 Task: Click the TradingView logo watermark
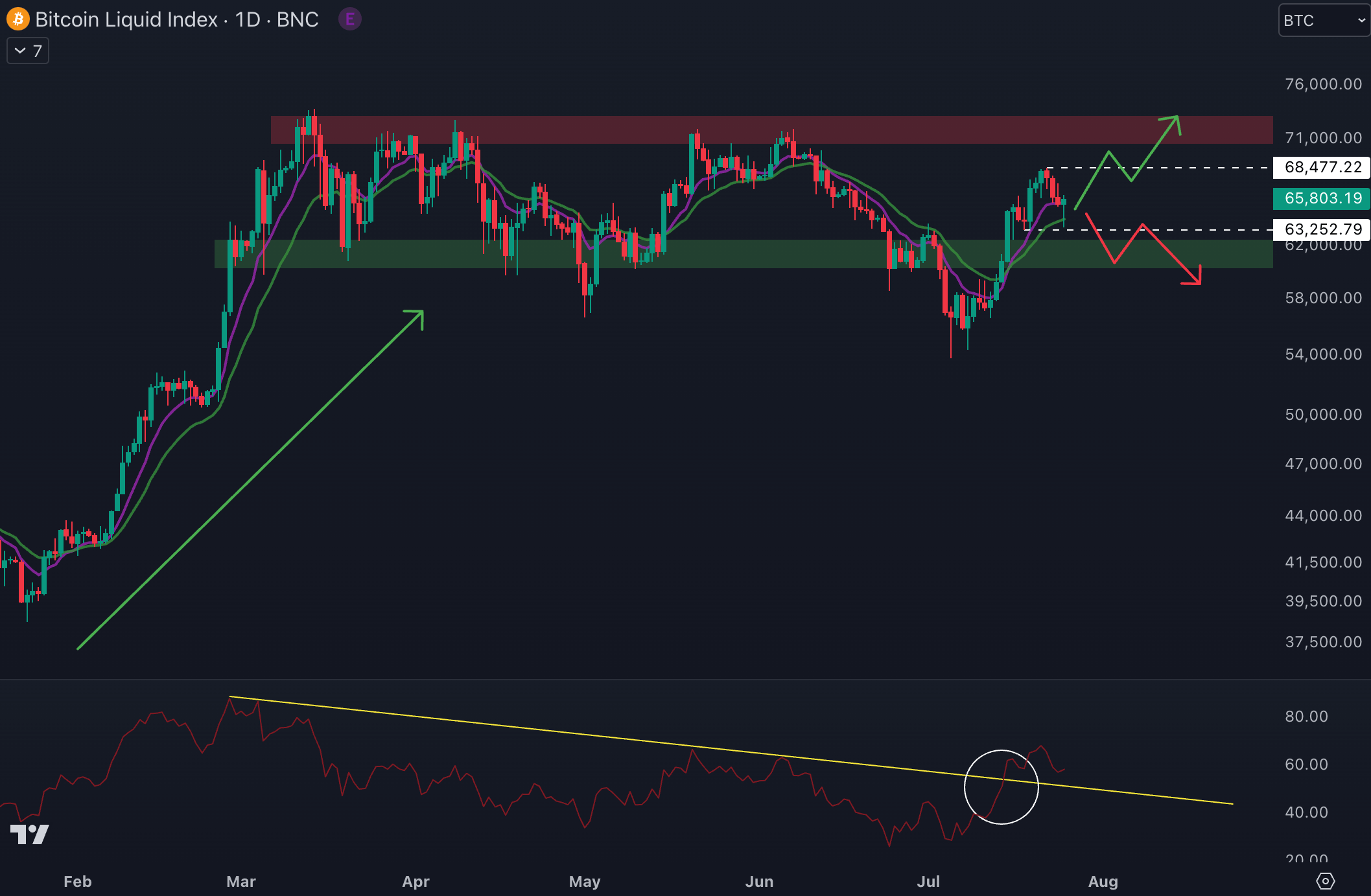click(30, 834)
